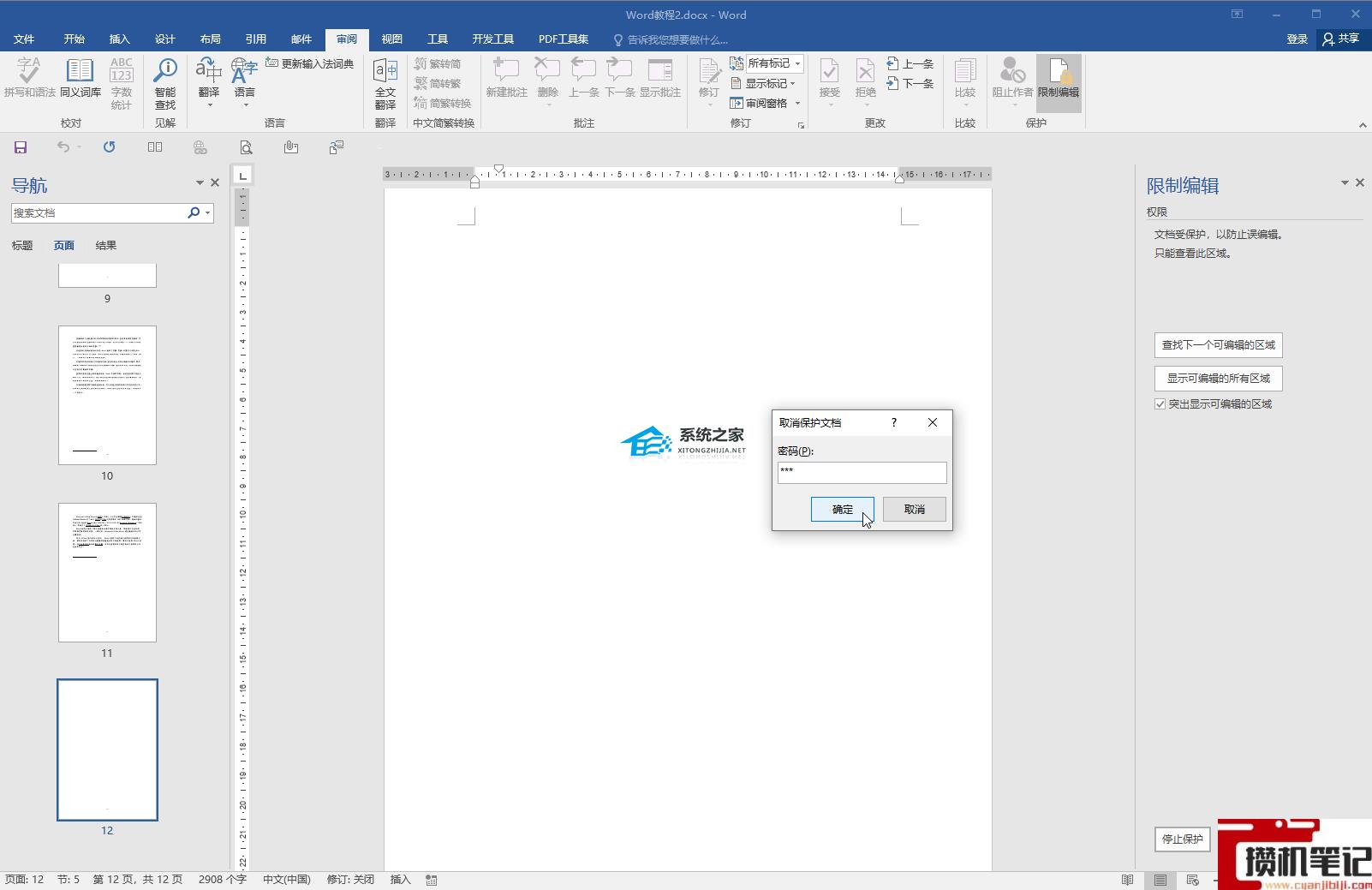The width and height of the screenshot is (1372, 890).
Task: Click the ruler tab selector (L) icon
Action: point(243,176)
